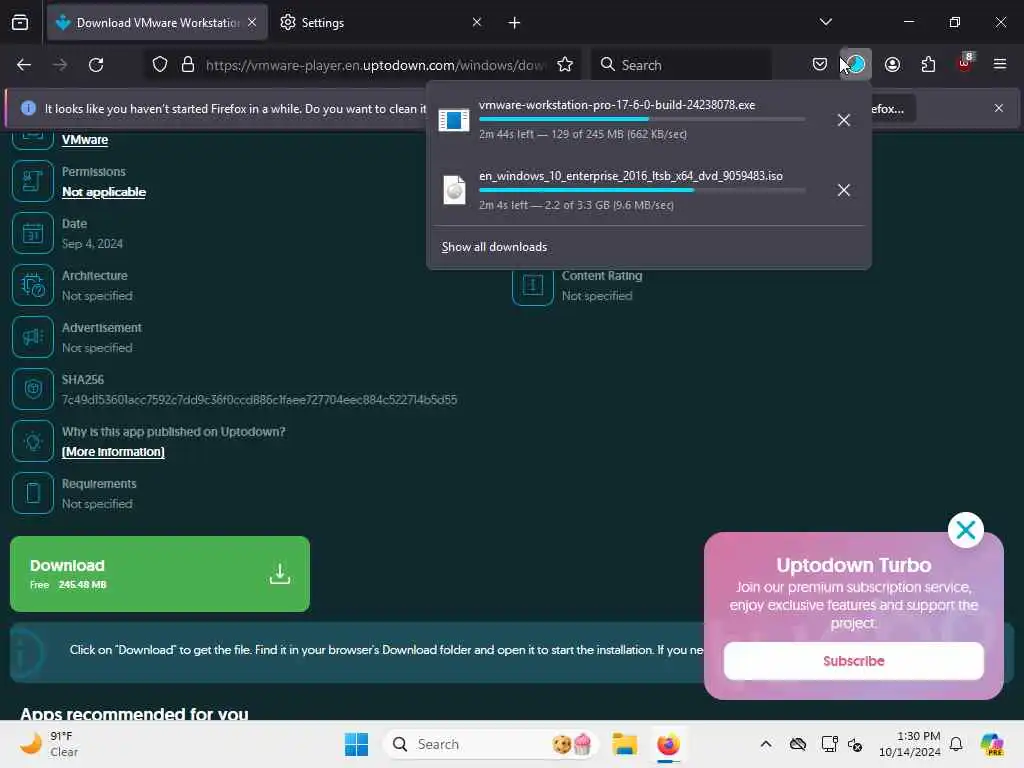Open Save to Pocket icon
Image resolution: width=1024 pixels, height=768 pixels.
coord(820,65)
